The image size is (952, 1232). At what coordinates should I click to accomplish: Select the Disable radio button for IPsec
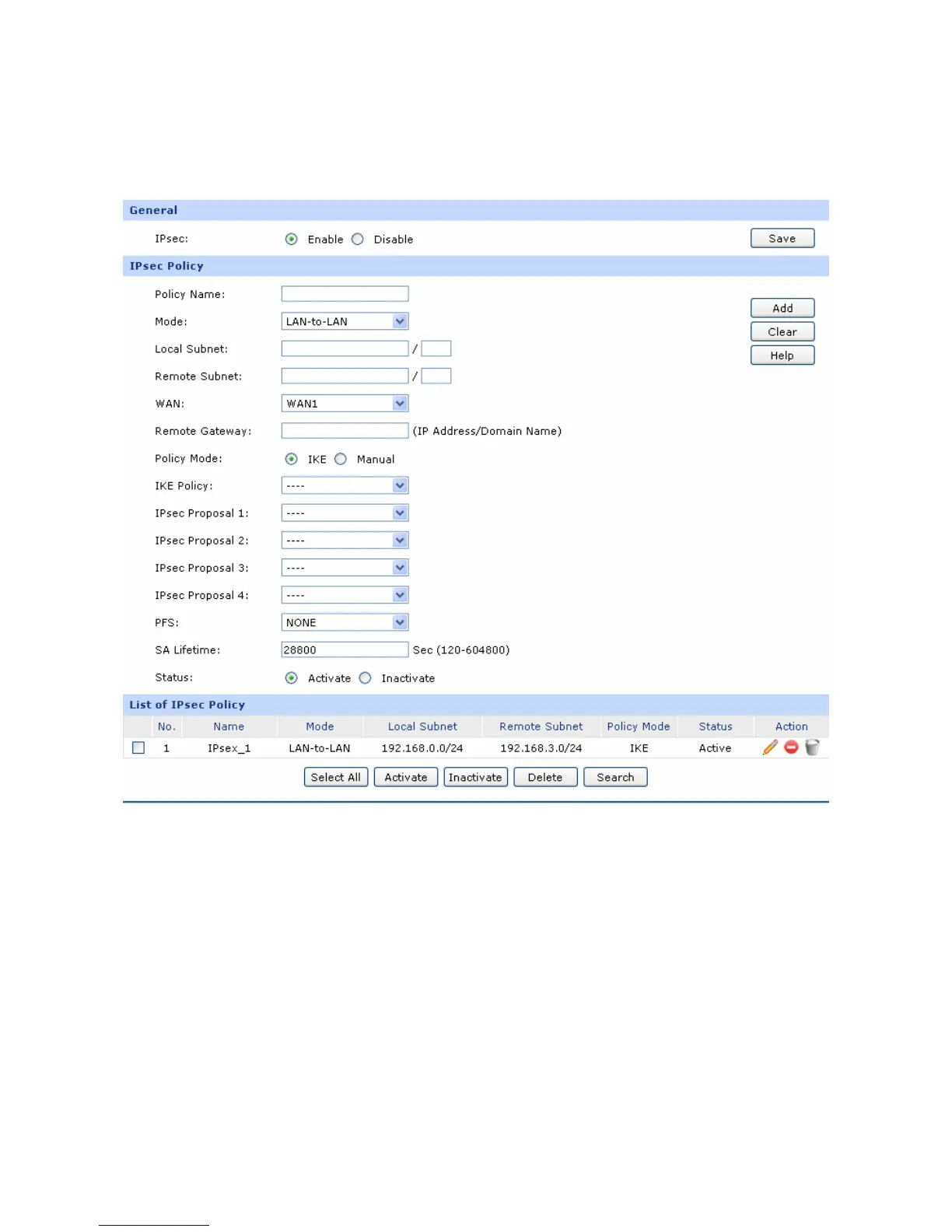(358, 240)
